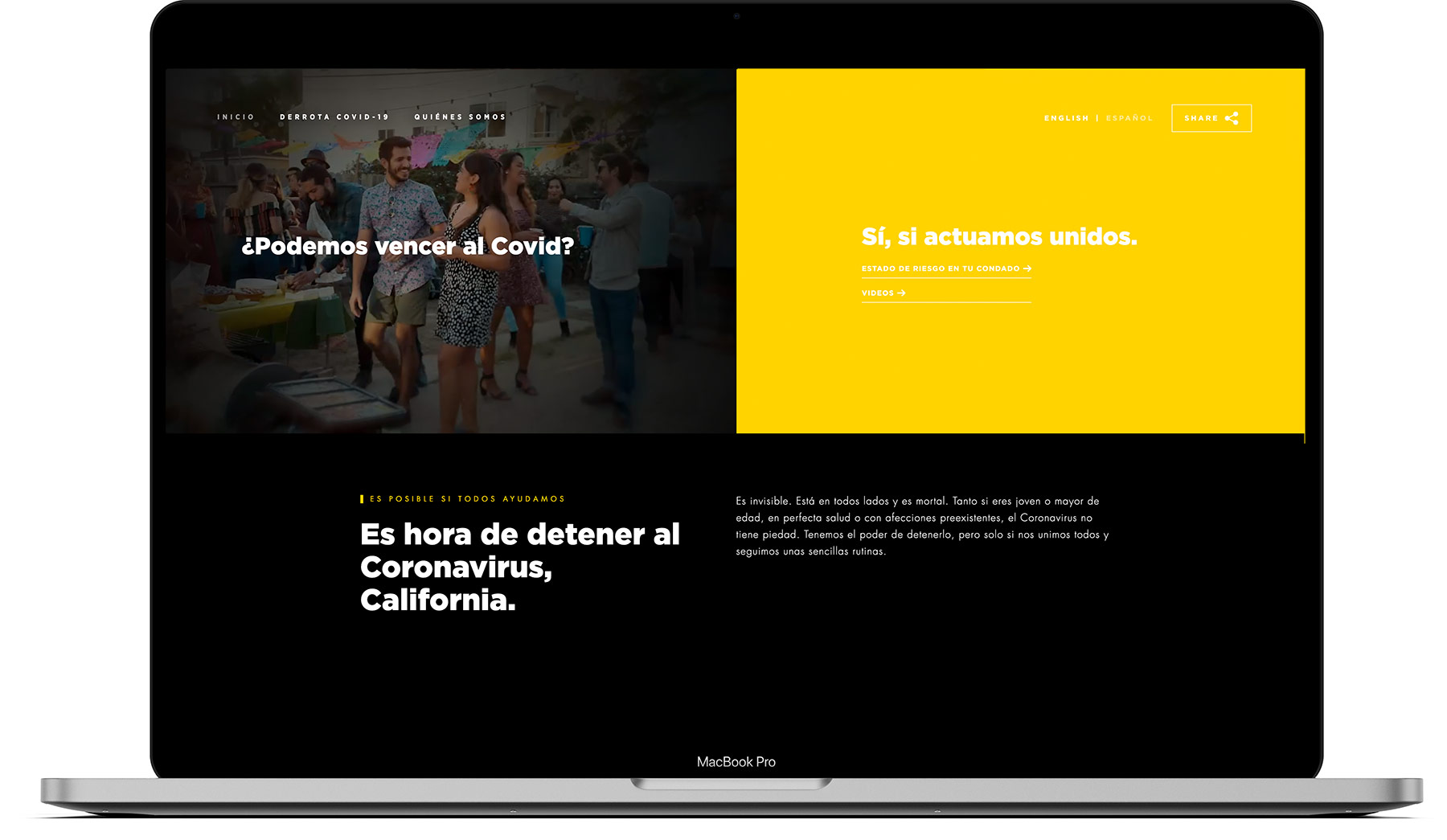The height and width of the screenshot is (840, 1447).
Task: Click arrow next to condado link
Action: 1027,268
